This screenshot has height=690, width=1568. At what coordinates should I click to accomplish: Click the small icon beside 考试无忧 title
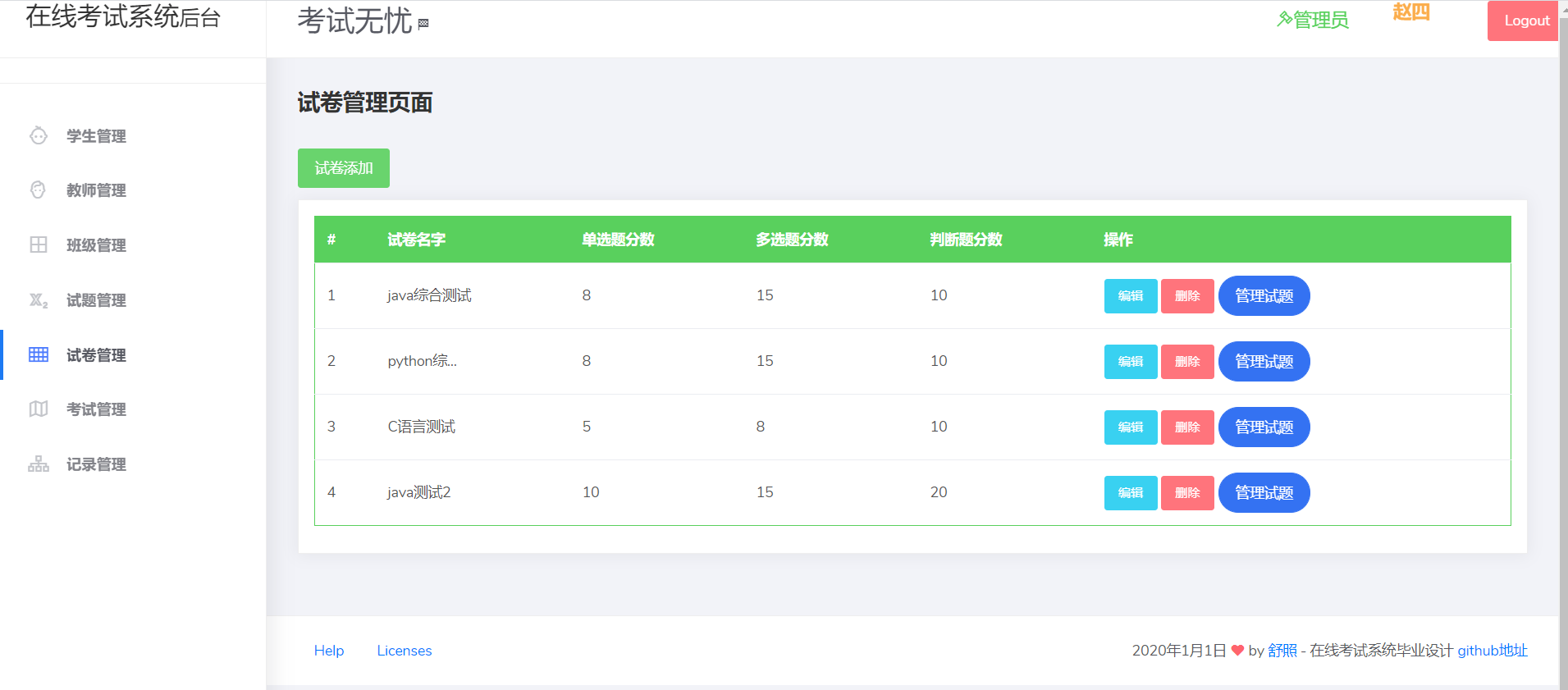click(423, 24)
